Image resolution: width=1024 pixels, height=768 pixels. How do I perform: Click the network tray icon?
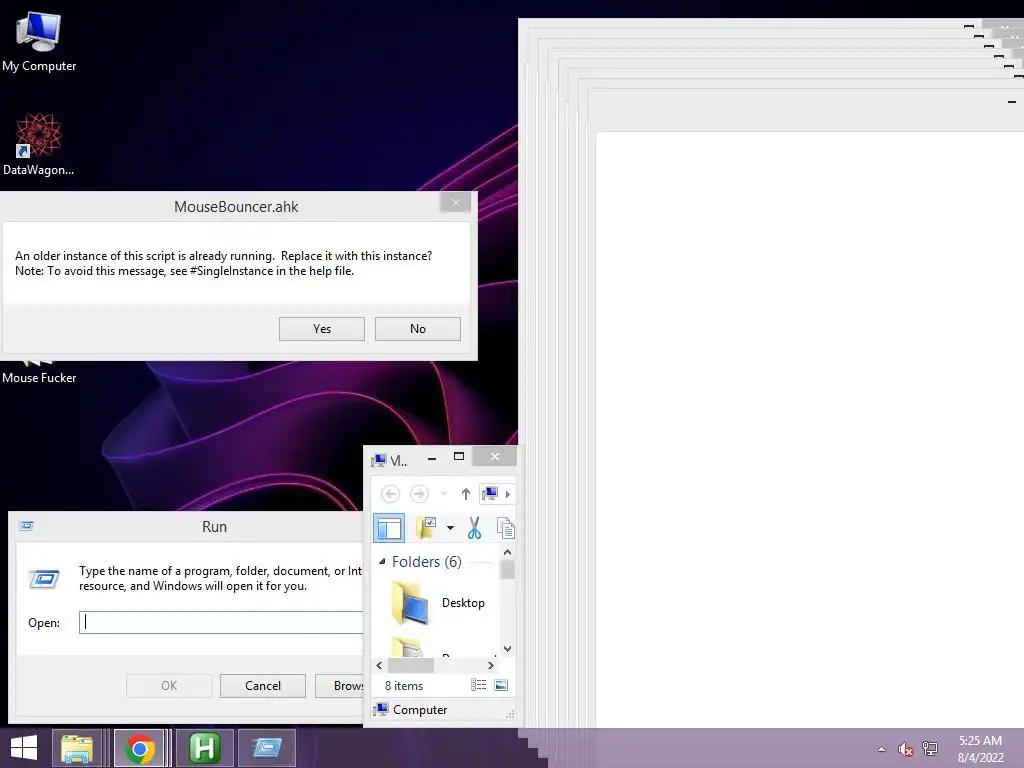coord(930,749)
